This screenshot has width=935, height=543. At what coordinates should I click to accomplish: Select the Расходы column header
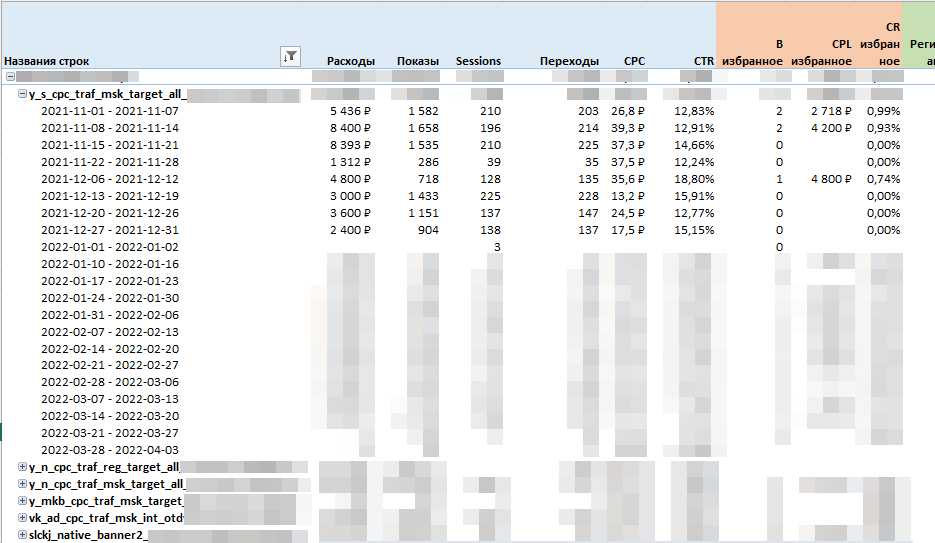click(x=351, y=61)
